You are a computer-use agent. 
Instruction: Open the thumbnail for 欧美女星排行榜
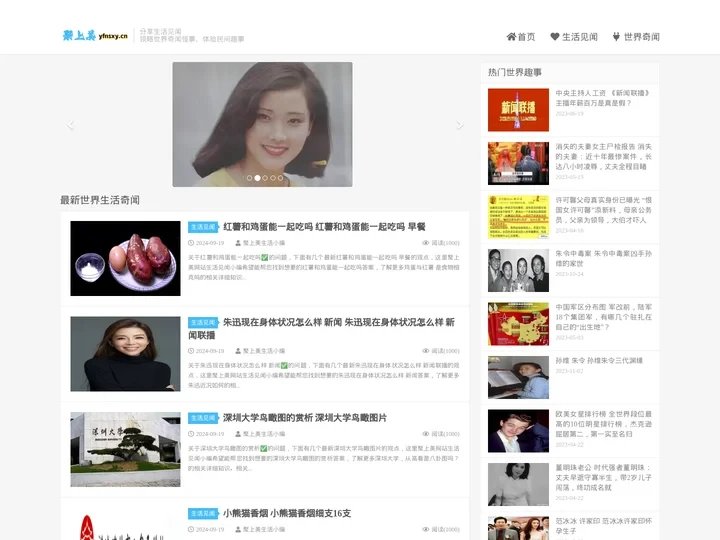pyautogui.click(x=518, y=431)
